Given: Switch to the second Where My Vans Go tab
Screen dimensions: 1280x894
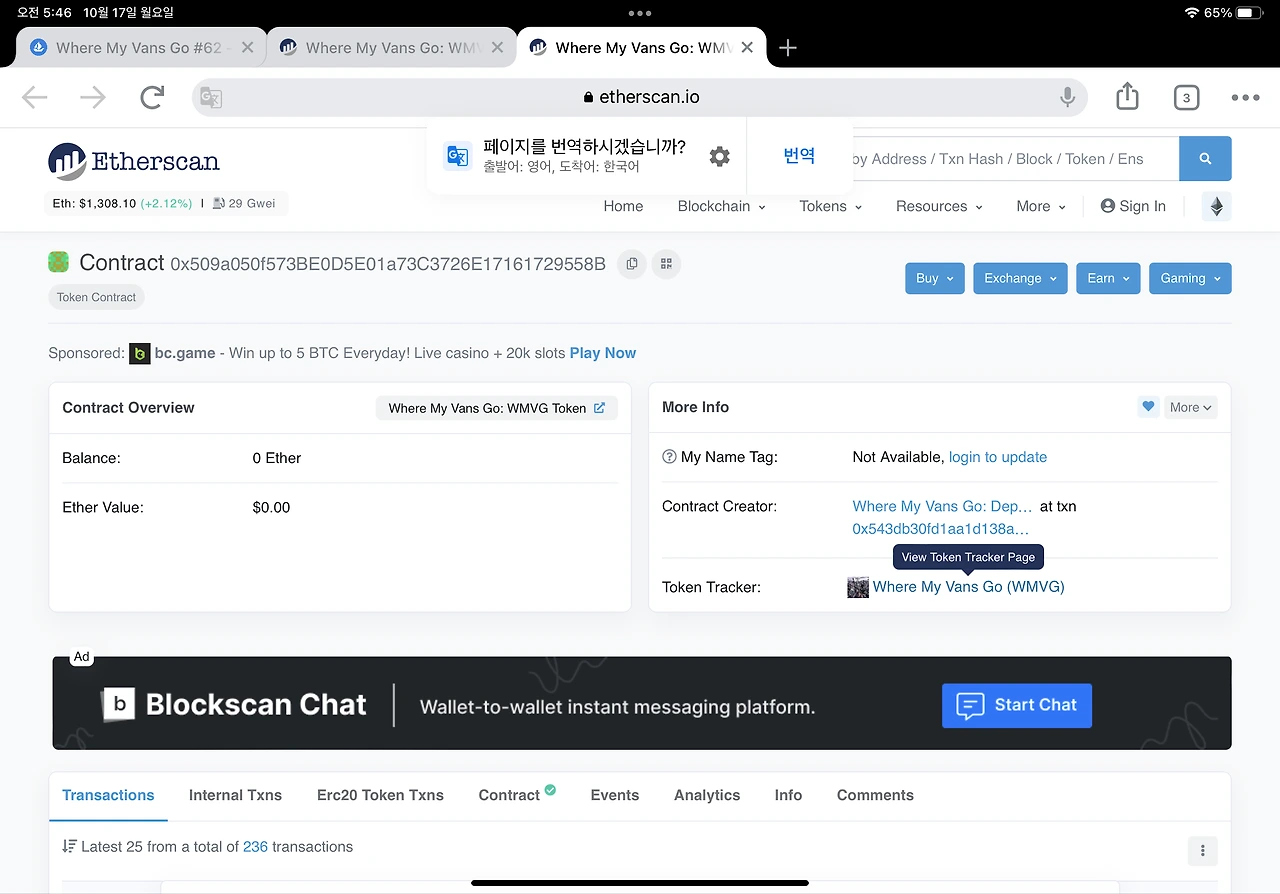Looking at the screenshot, I should 392,48.
